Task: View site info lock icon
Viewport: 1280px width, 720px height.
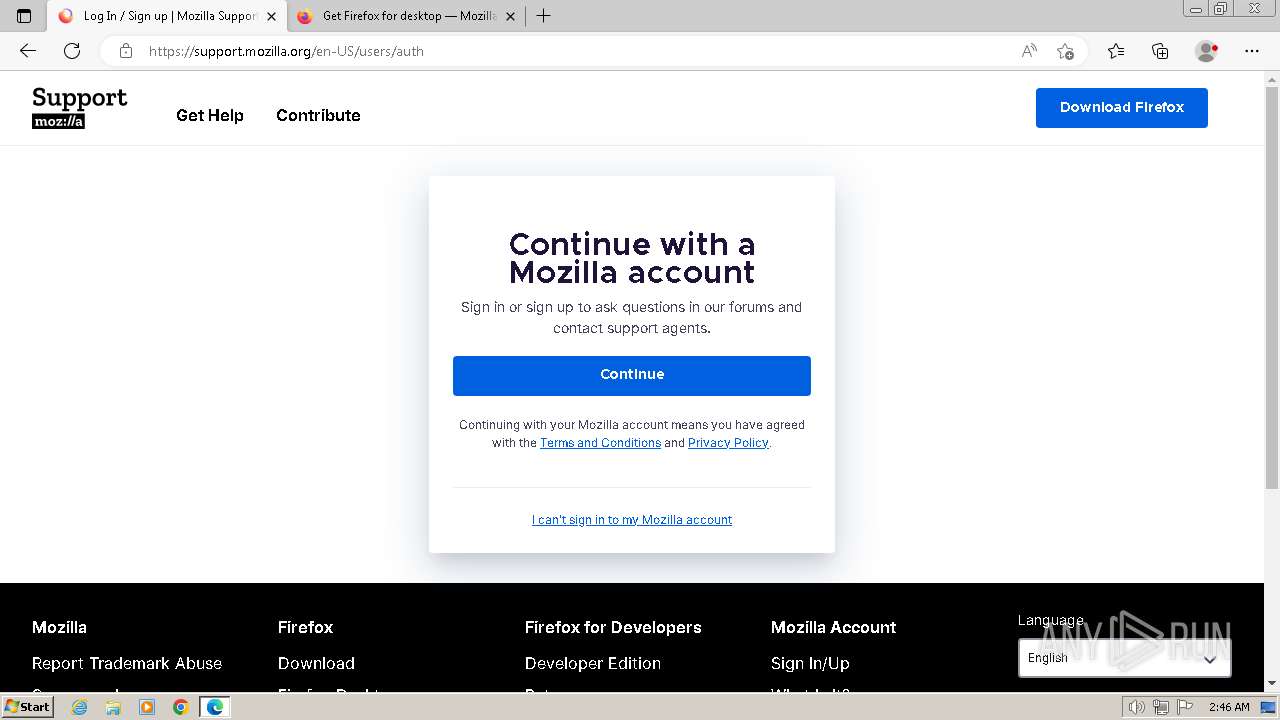Action: [x=126, y=51]
